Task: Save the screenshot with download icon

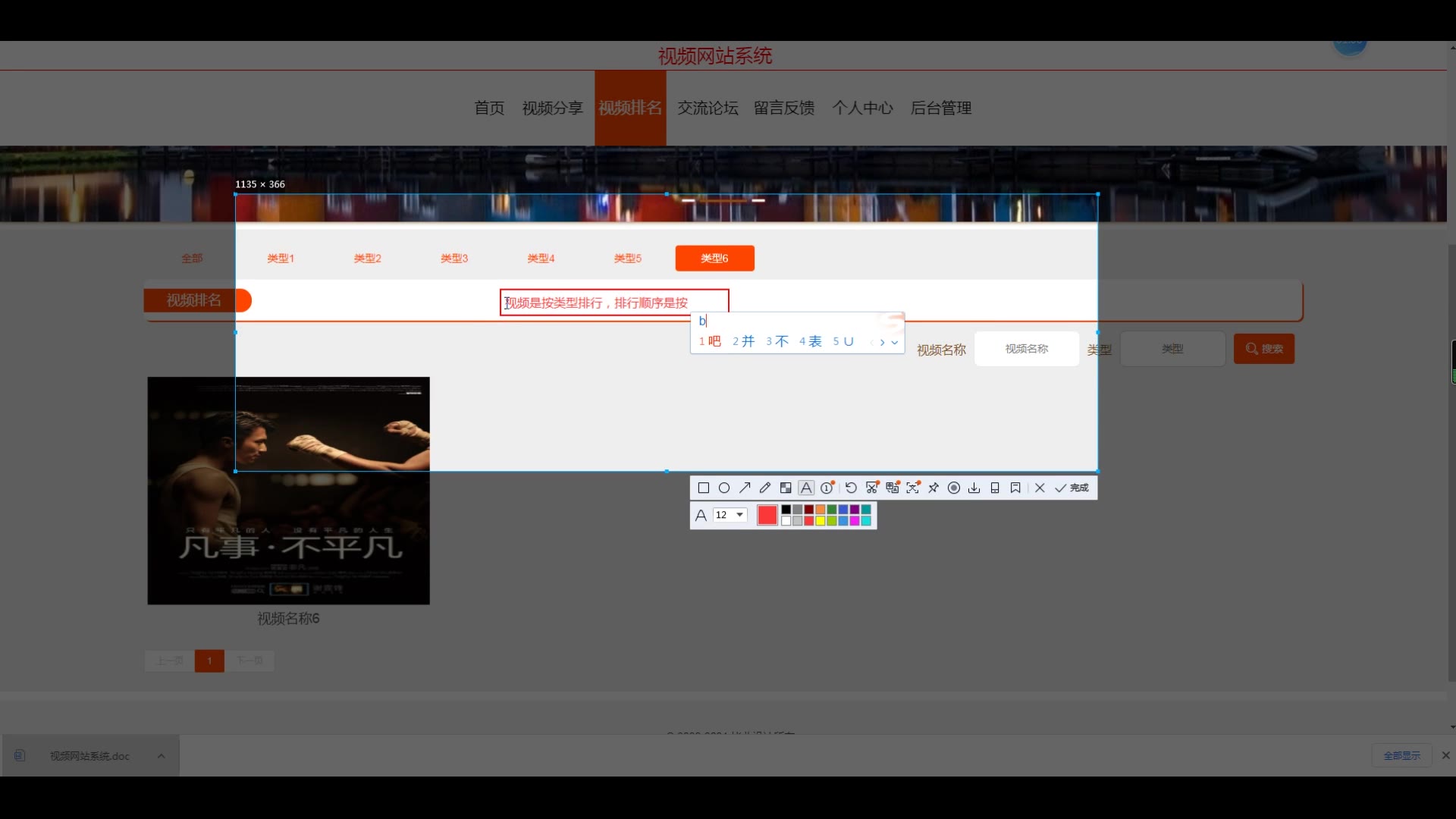Action: pos(974,488)
